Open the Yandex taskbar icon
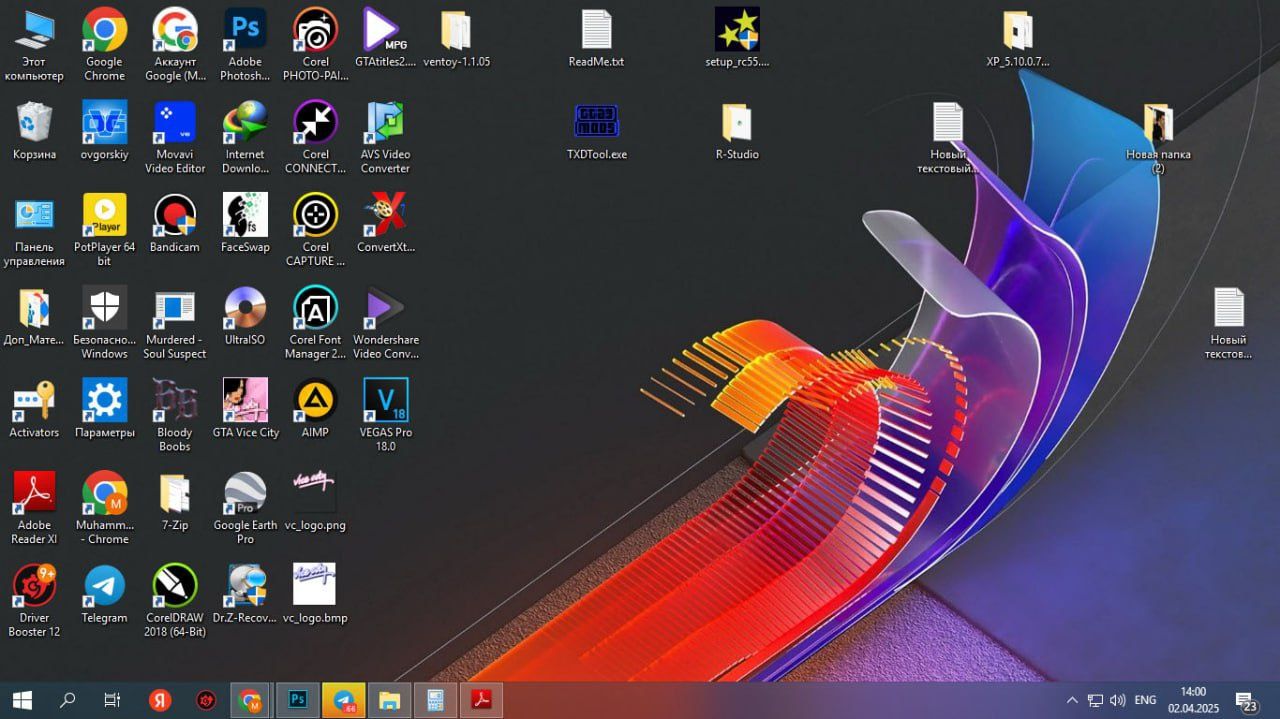Viewport: 1280px width, 719px height. tap(160, 700)
